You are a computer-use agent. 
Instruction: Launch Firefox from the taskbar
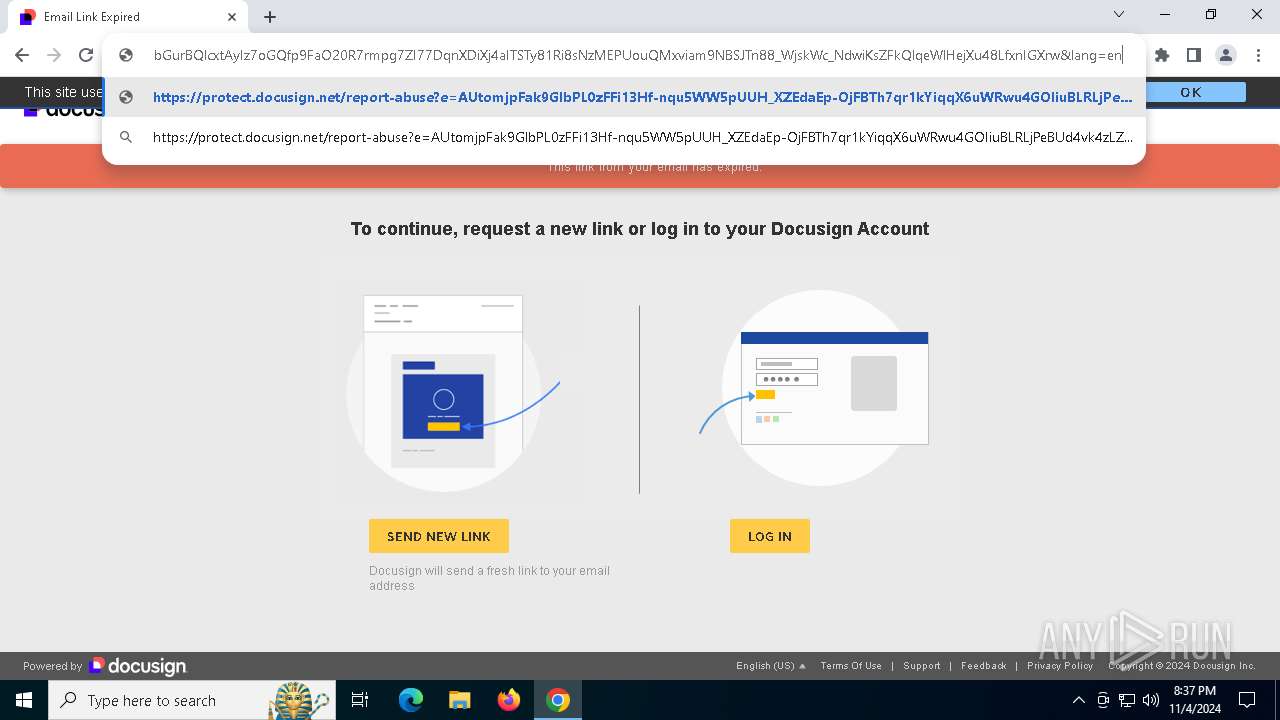tap(509, 700)
